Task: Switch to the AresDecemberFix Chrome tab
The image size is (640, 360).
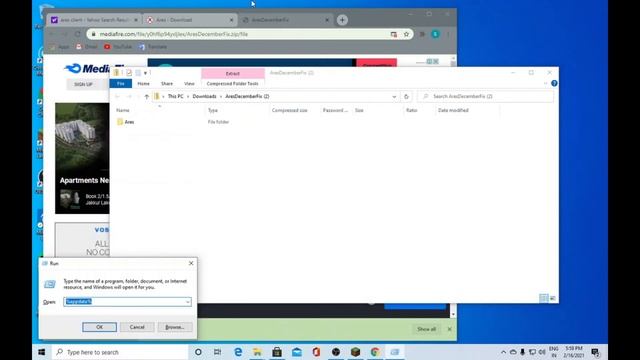Action: pyautogui.click(x=285, y=20)
